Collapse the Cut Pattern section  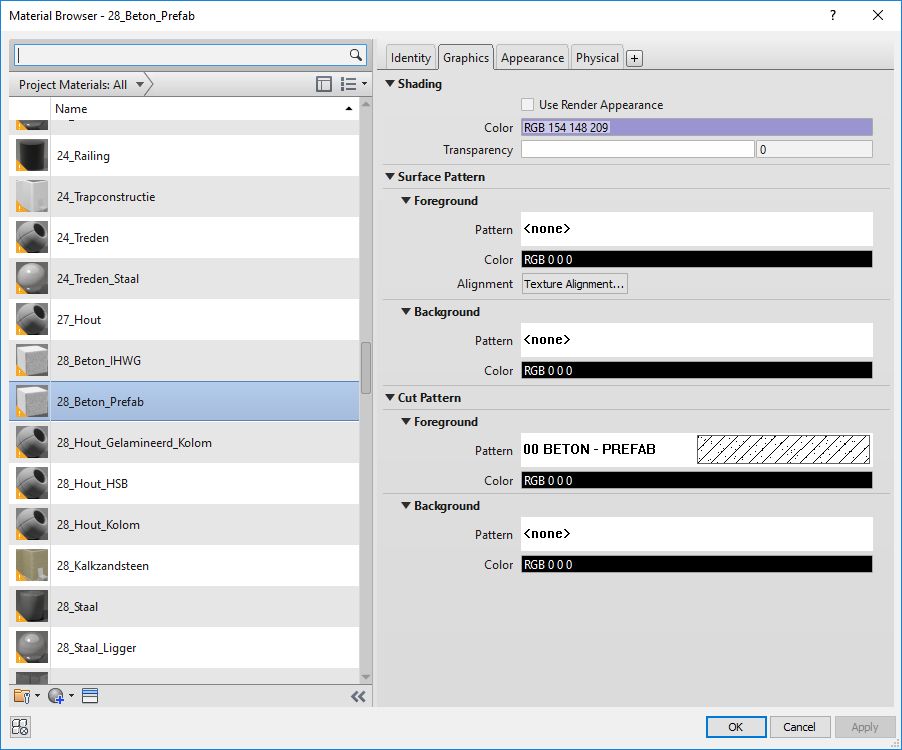pyautogui.click(x=391, y=397)
